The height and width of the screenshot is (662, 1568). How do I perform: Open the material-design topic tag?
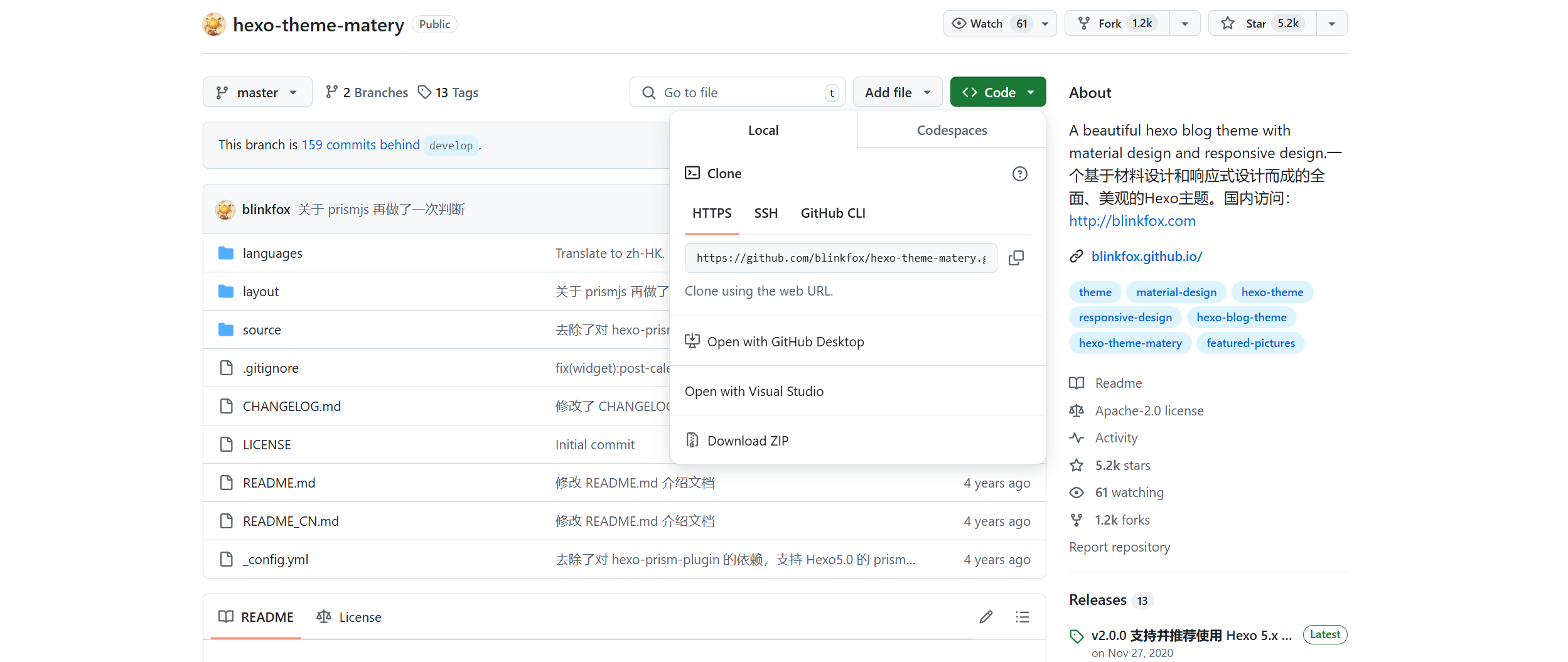pos(1176,292)
